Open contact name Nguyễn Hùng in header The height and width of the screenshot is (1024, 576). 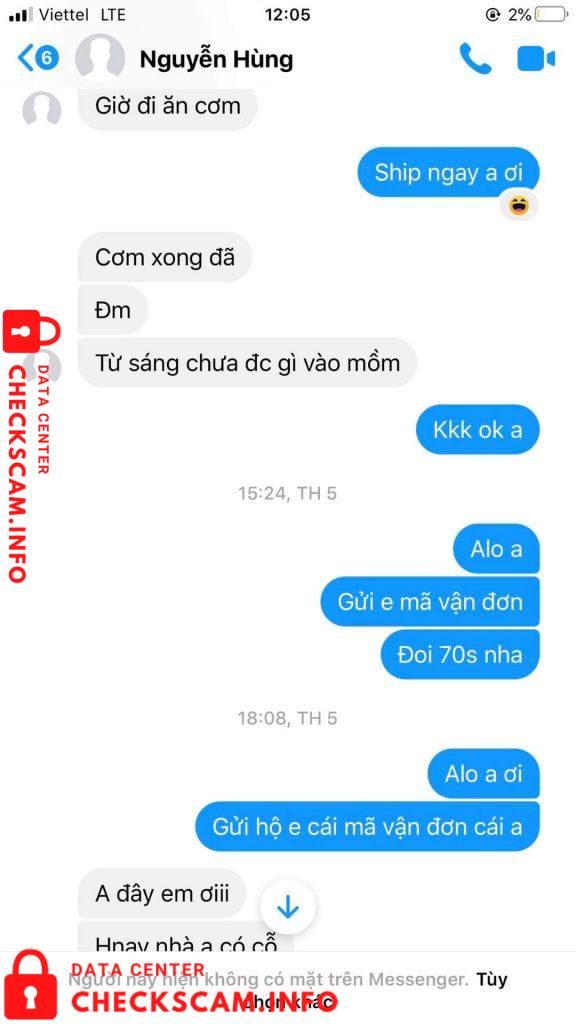tap(216, 59)
